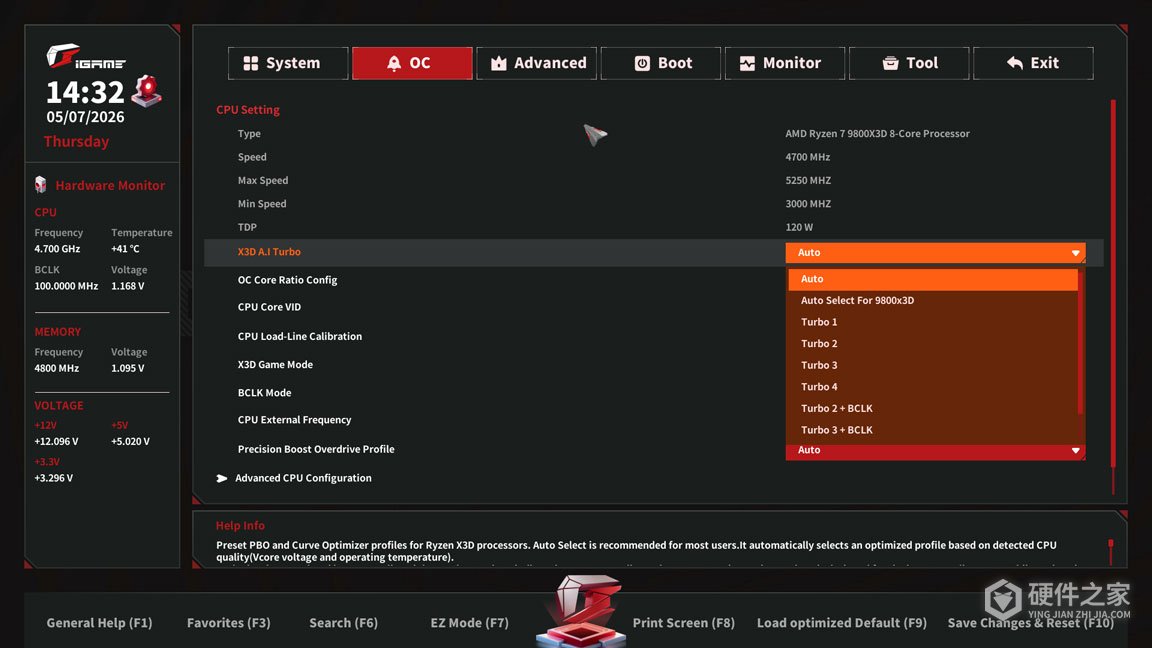Image resolution: width=1152 pixels, height=648 pixels.
Task: Open the Precision Boost Overdrive Profile dropdown
Action: [935, 450]
